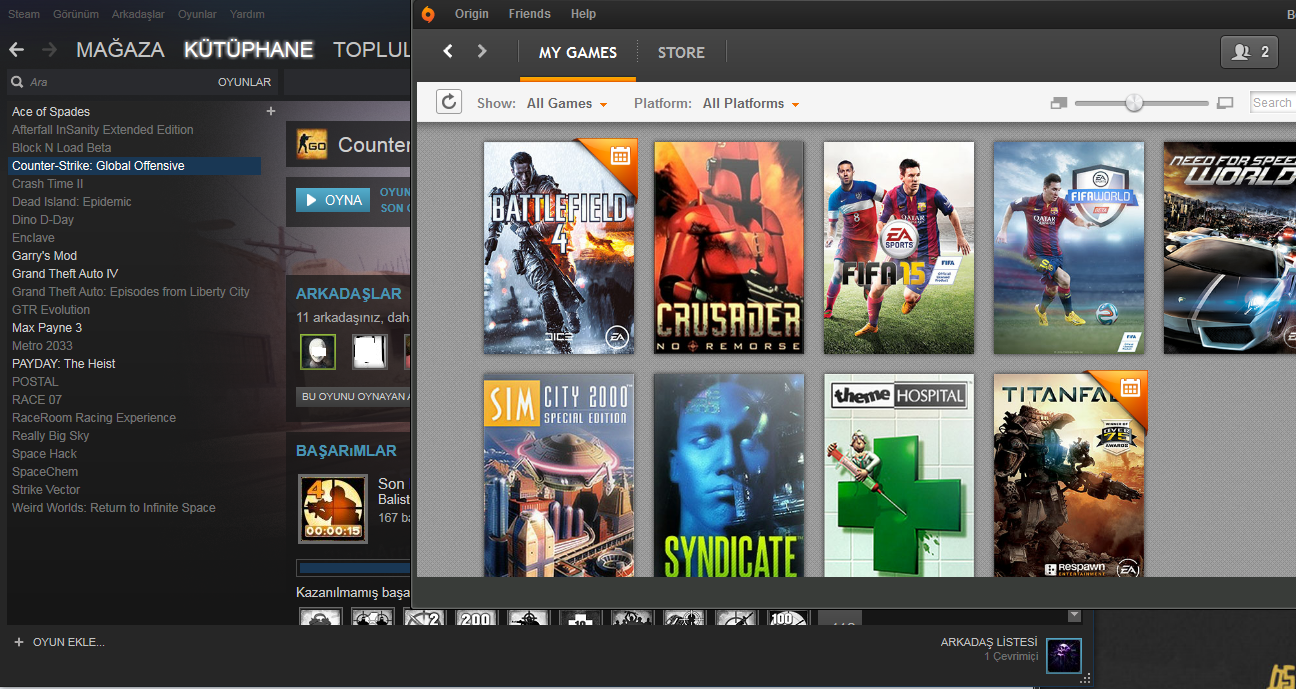Click the tile size slider handle in Origin
This screenshot has width=1296, height=689.
pos(1134,103)
